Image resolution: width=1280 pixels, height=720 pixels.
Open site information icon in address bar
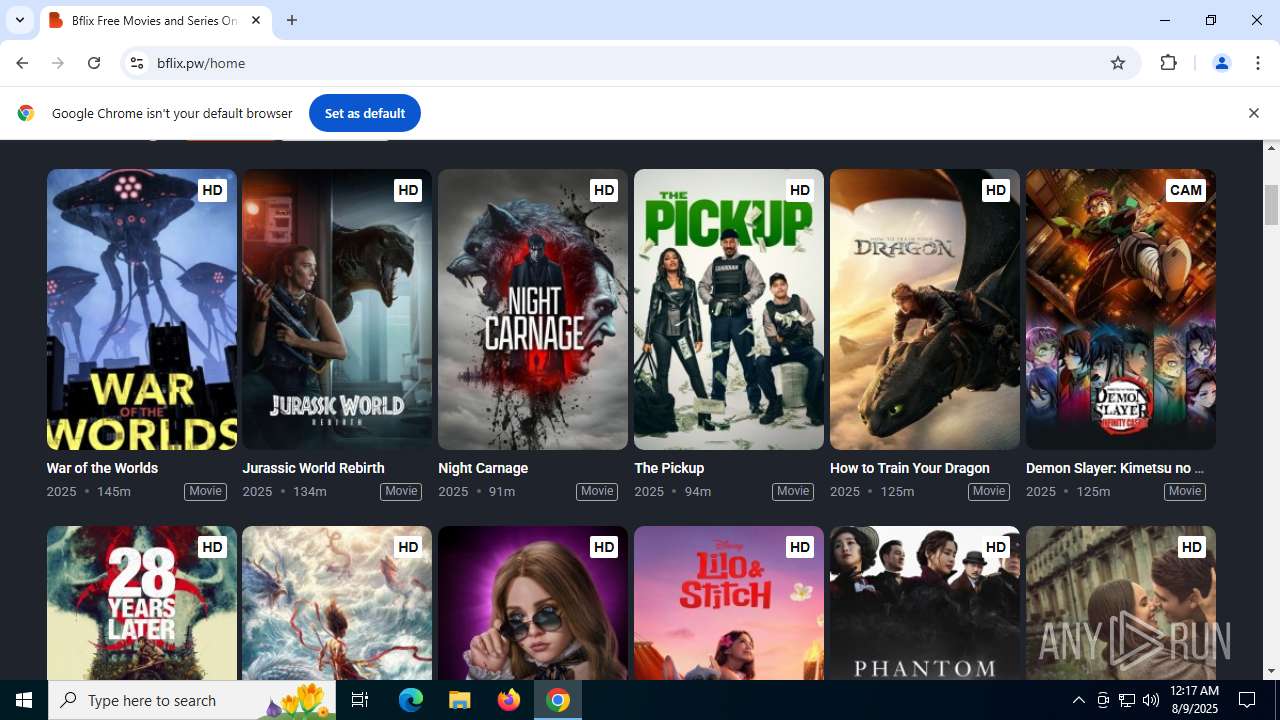[x=137, y=63]
